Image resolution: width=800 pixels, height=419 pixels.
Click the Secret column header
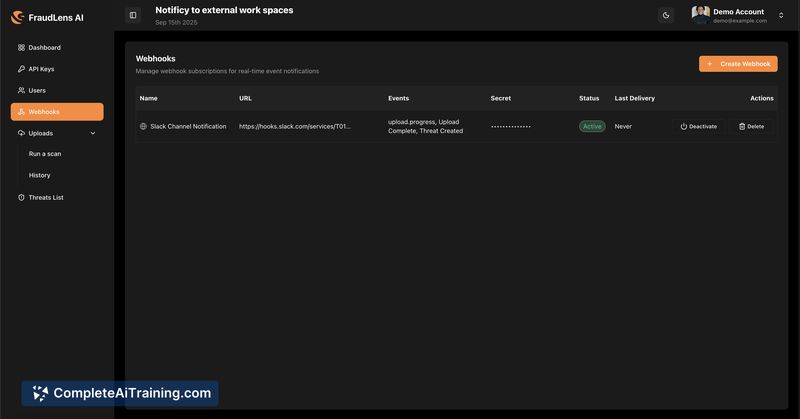coord(501,98)
